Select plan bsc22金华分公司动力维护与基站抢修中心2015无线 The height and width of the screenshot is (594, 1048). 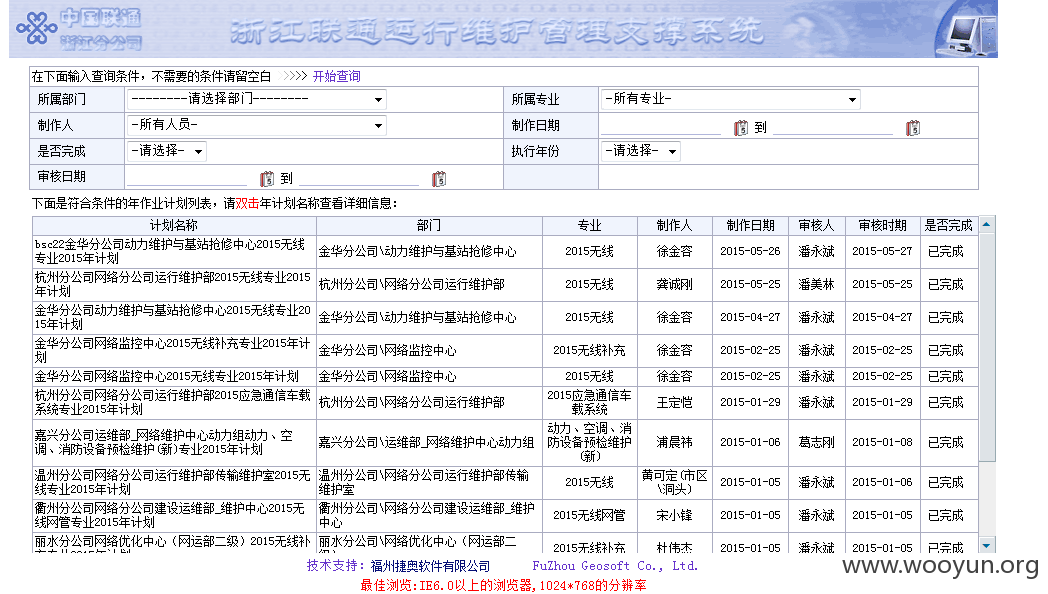[174, 252]
